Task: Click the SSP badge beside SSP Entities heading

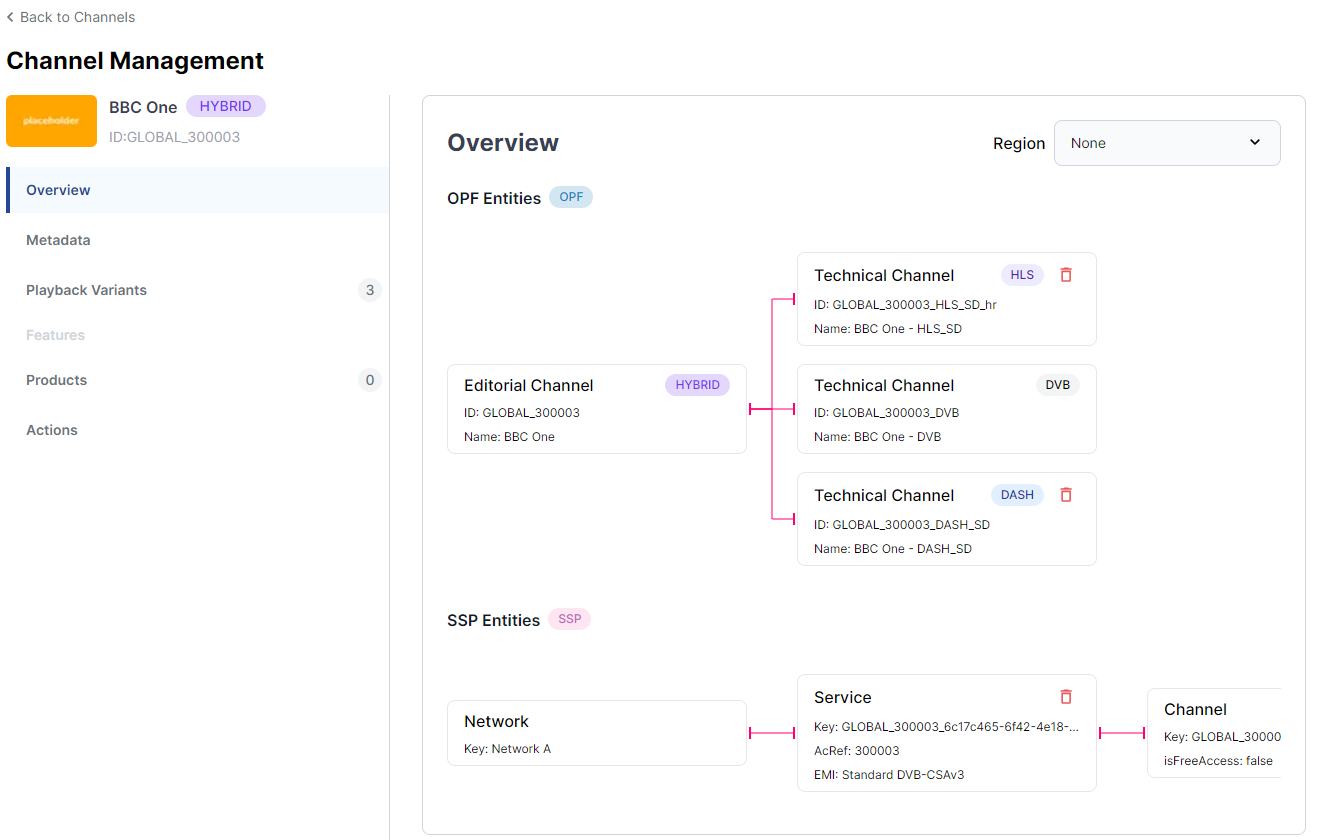Action: 568,619
